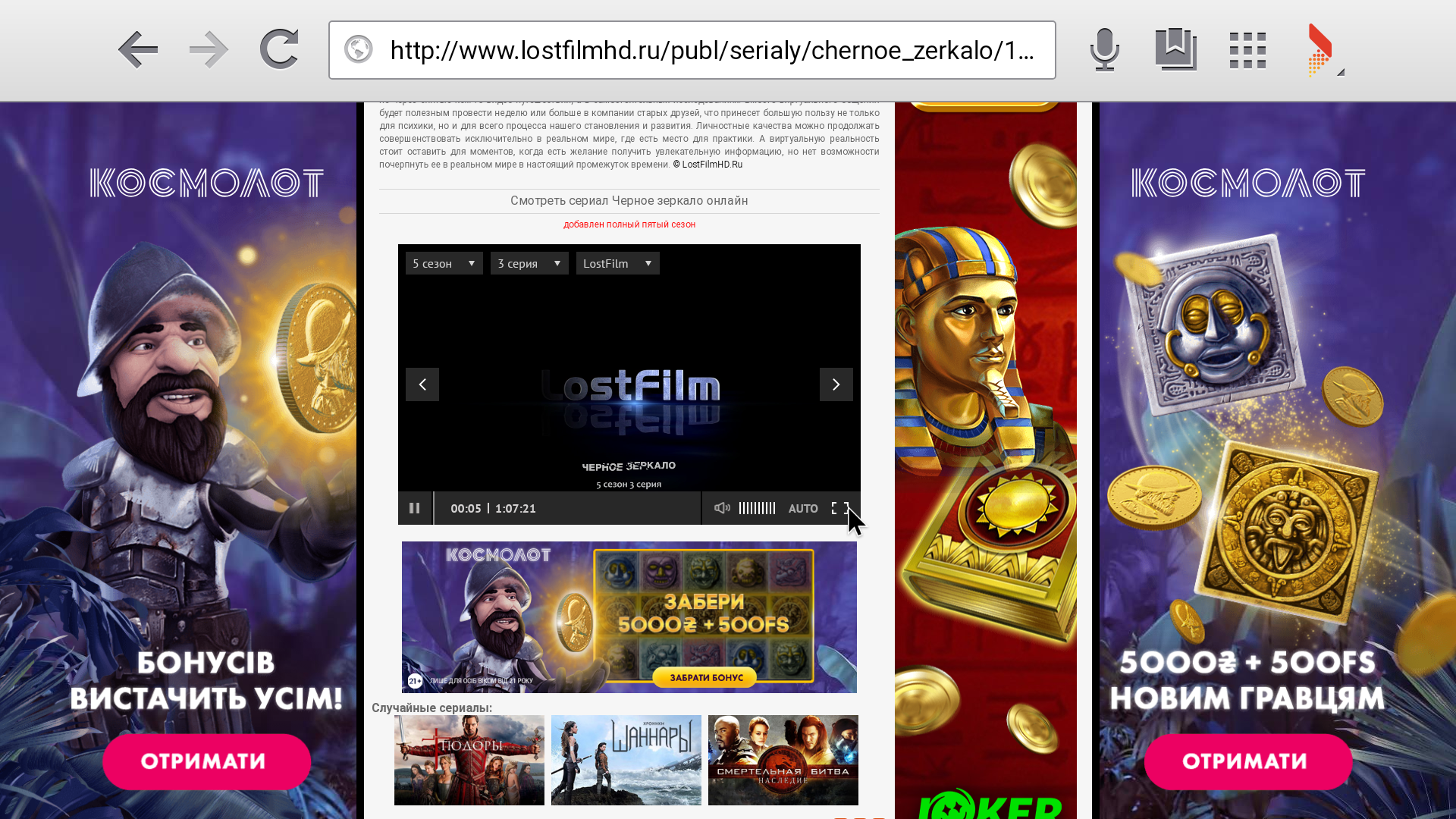Open the 3 серия episode dropdown
This screenshot has height=819, width=1456.
[529, 263]
